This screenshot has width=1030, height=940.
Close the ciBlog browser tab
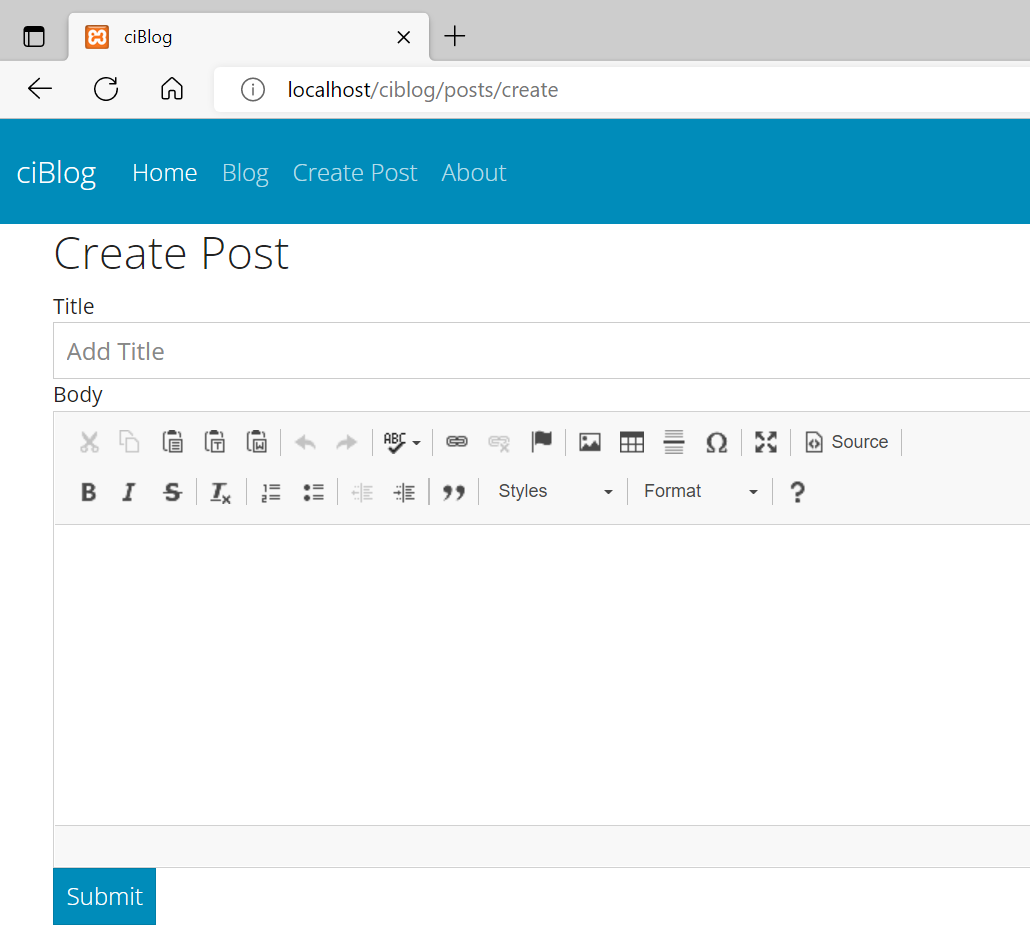404,37
